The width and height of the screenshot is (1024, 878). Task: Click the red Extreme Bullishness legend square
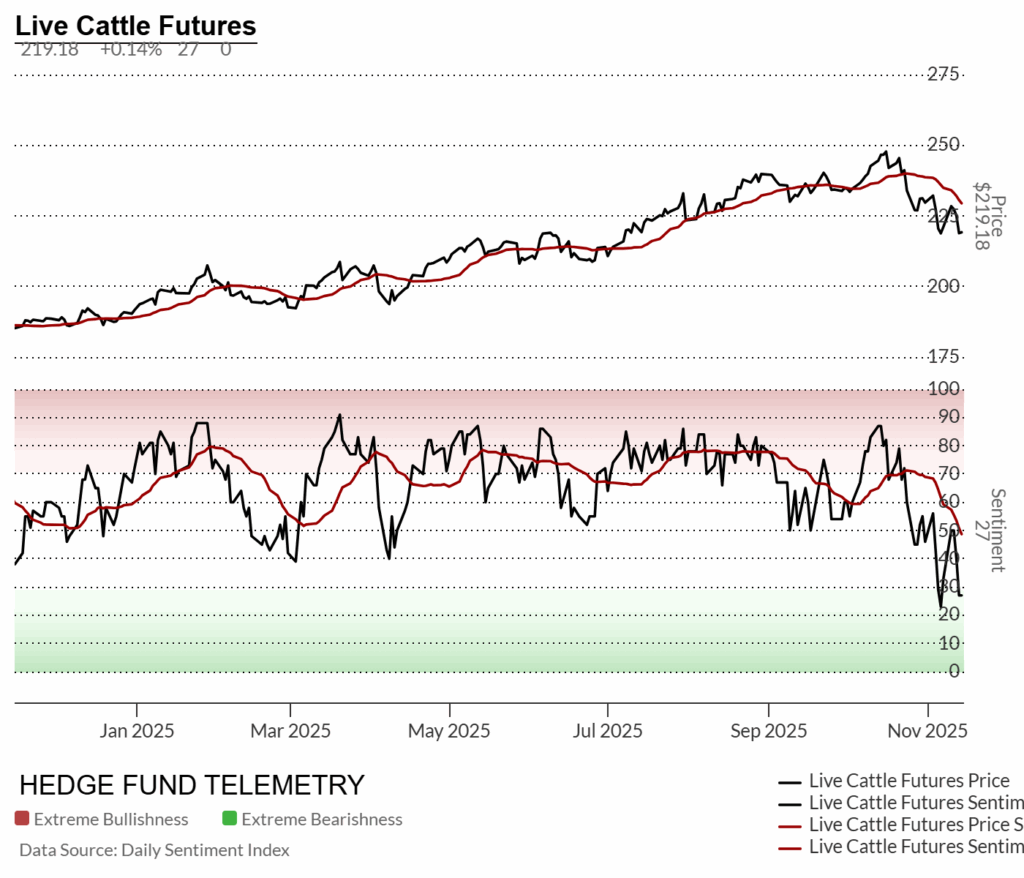[x=22, y=819]
